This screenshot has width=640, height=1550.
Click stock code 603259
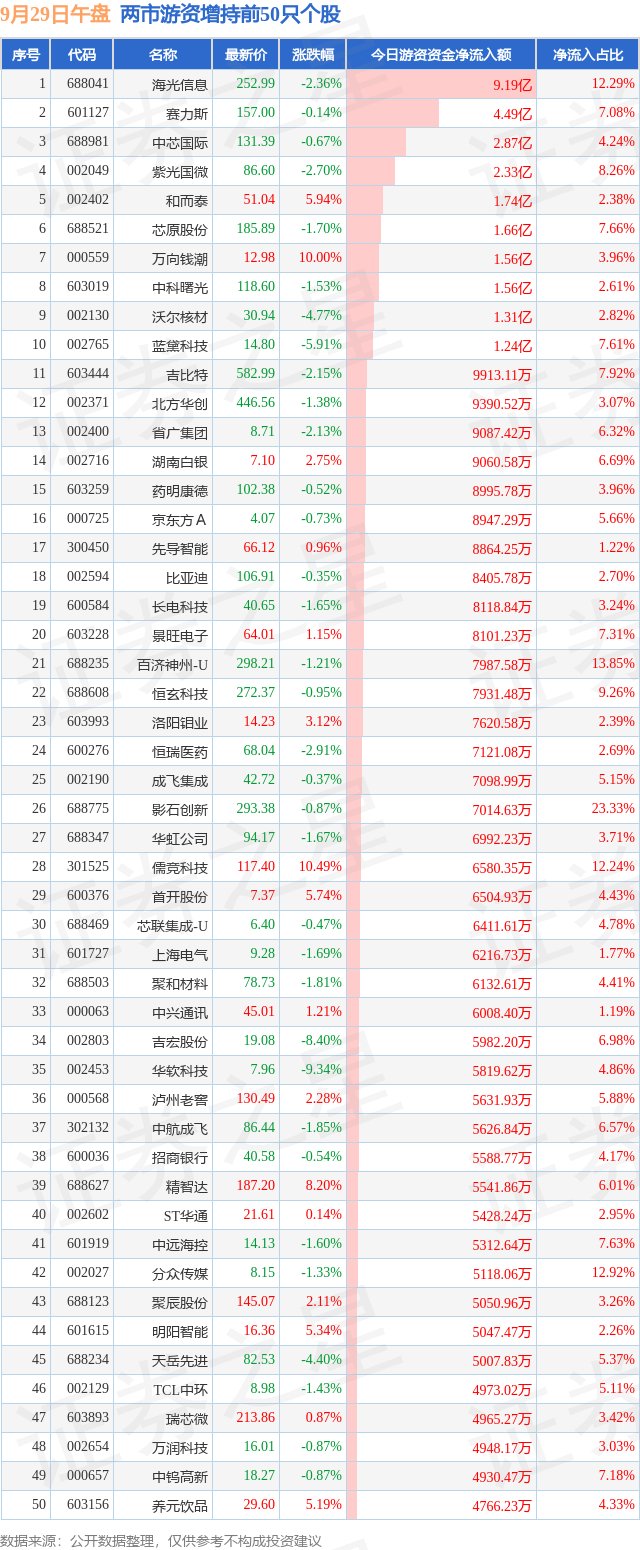[x=88, y=490]
